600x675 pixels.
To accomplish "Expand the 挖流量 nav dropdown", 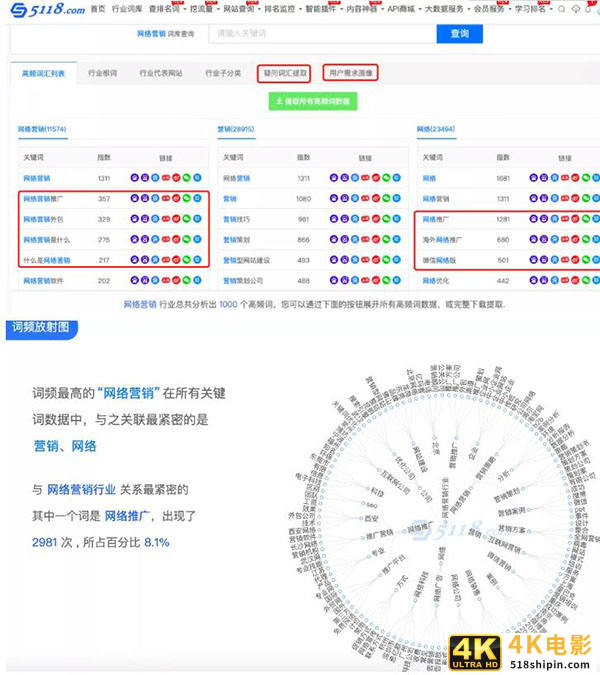I will pyautogui.click(x=204, y=9).
